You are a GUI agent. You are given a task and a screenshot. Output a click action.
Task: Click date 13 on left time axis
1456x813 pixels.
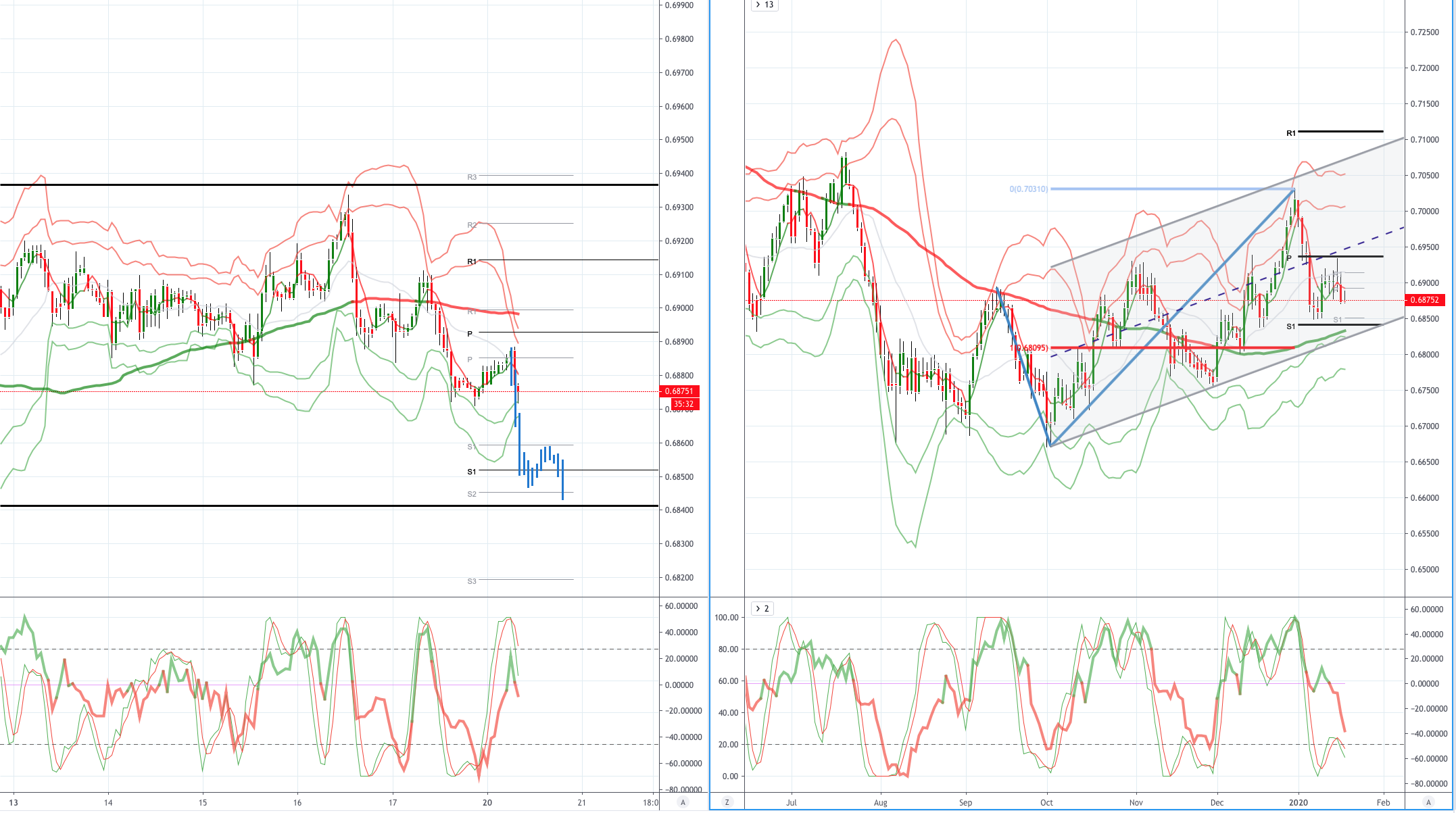click(x=14, y=803)
